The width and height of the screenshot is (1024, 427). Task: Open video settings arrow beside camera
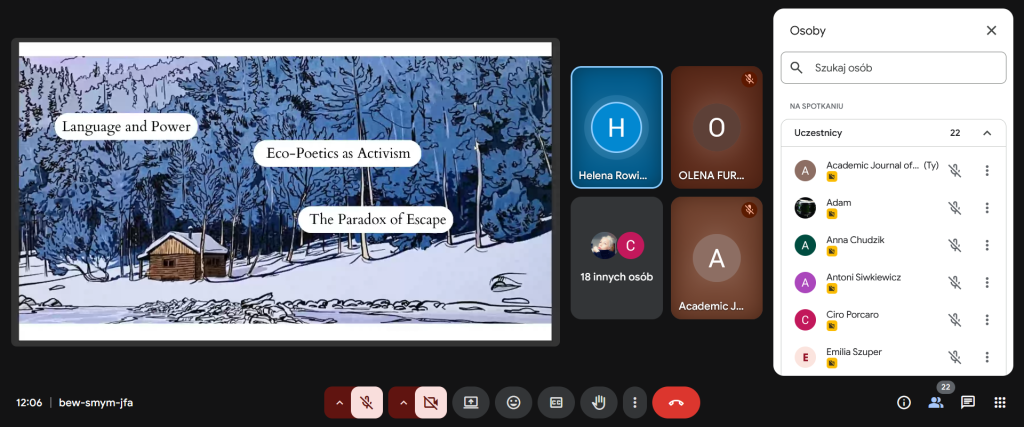pyautogui.click(x=403, y=402)
